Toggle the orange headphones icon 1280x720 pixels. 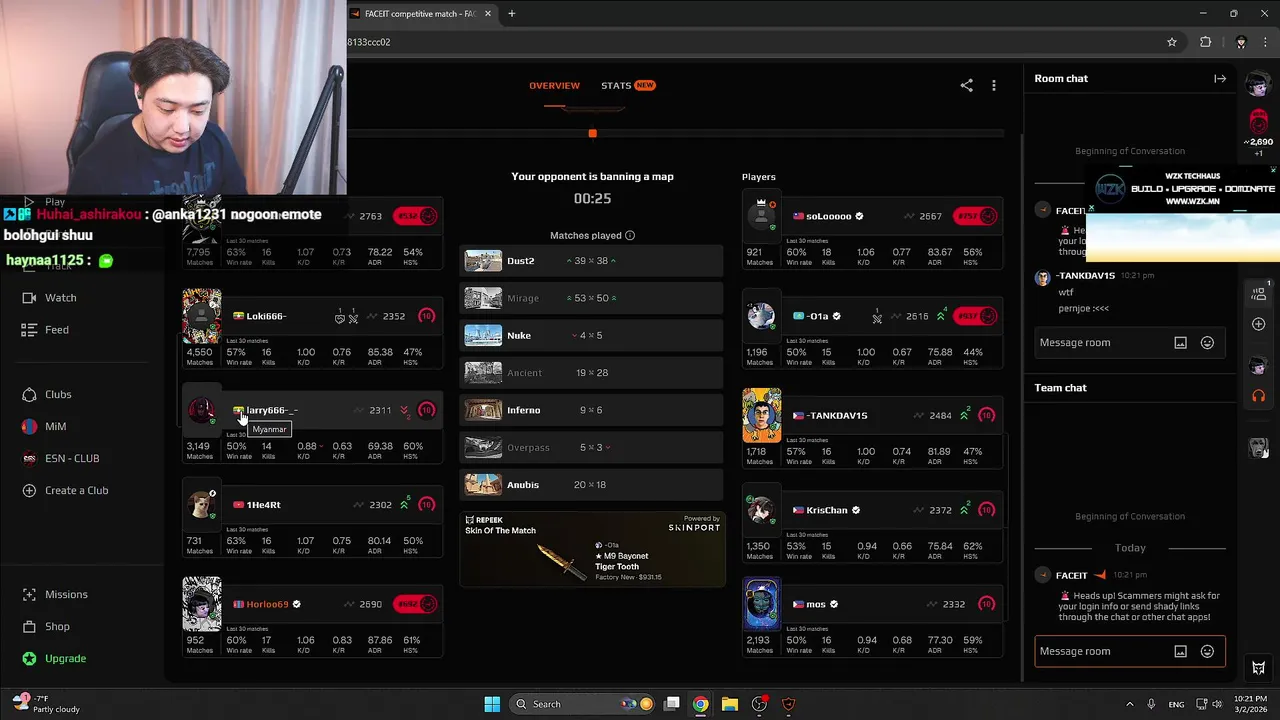click(x=1259, y=396)
